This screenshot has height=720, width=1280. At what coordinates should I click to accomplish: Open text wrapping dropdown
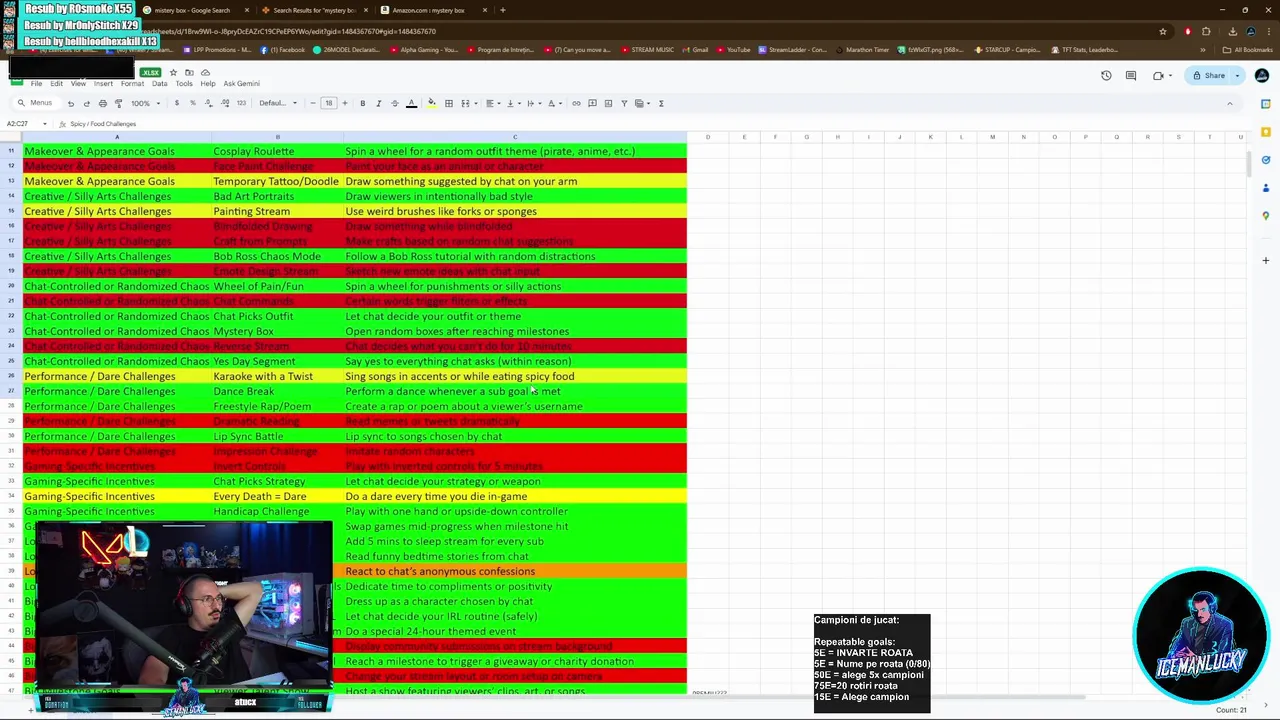(x=534, y=103)
